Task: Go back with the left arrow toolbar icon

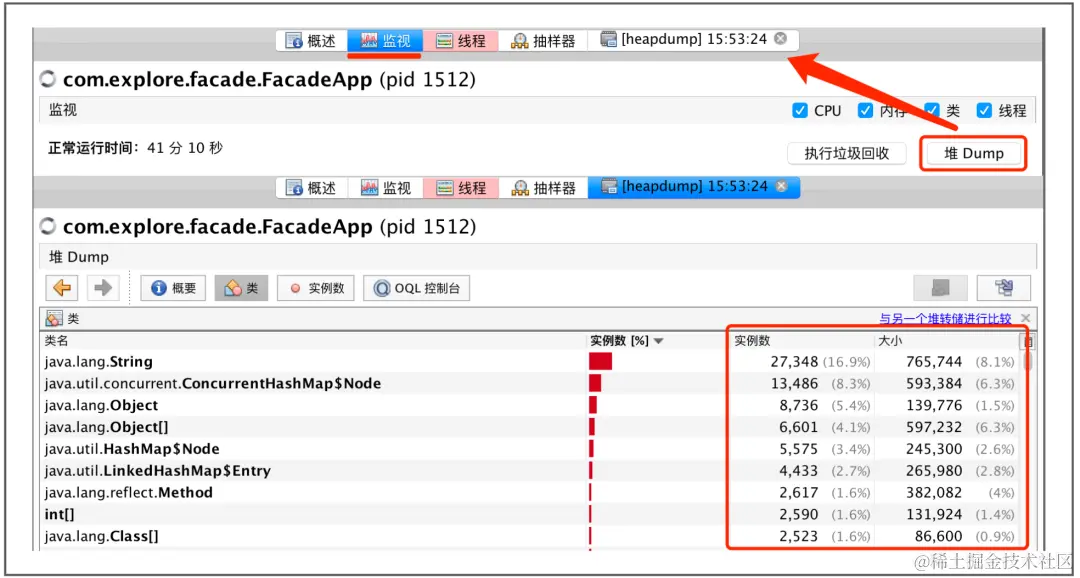Action: [x=62, y=288]
